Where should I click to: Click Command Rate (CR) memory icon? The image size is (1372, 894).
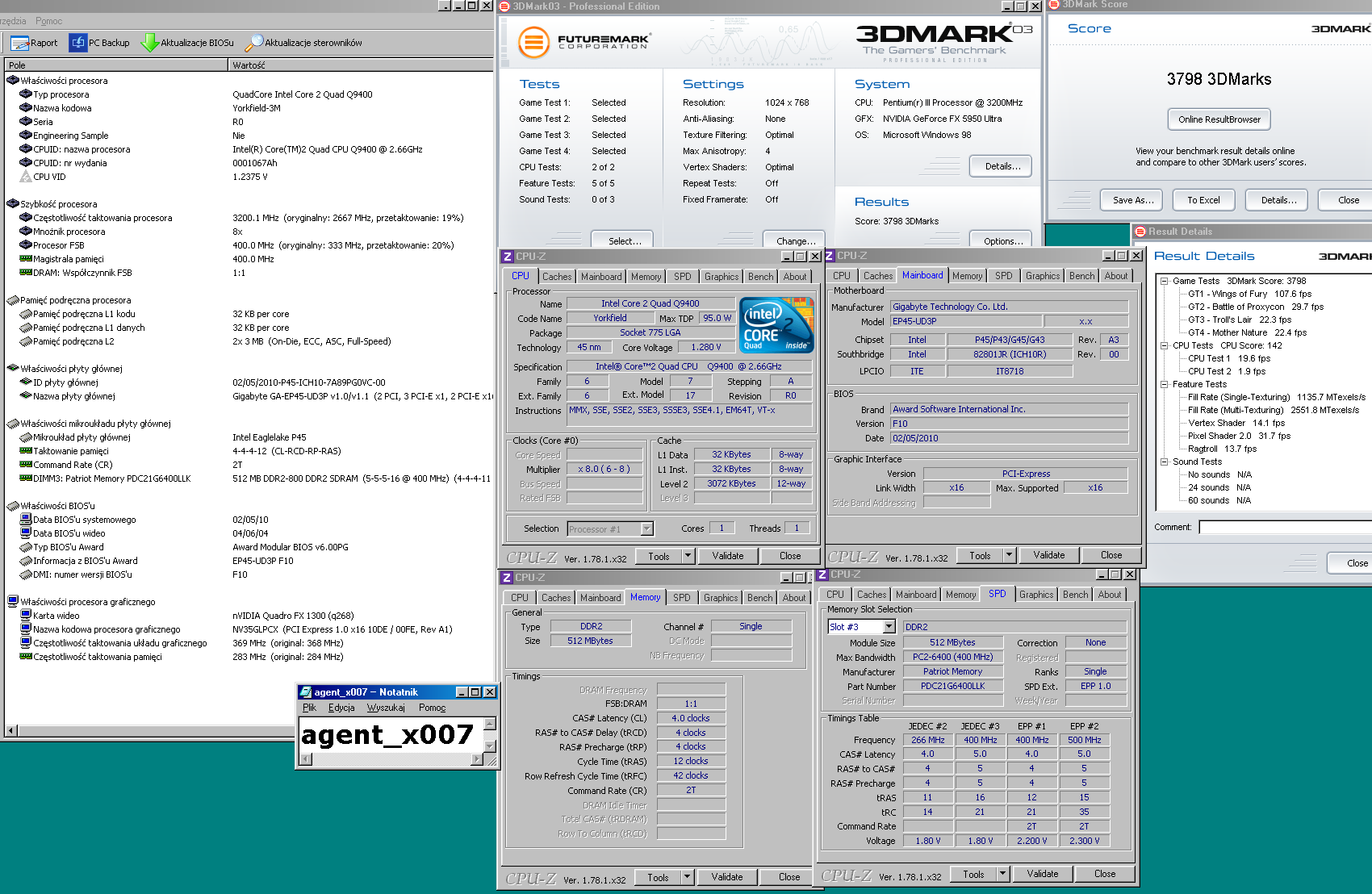click(26, 465)
